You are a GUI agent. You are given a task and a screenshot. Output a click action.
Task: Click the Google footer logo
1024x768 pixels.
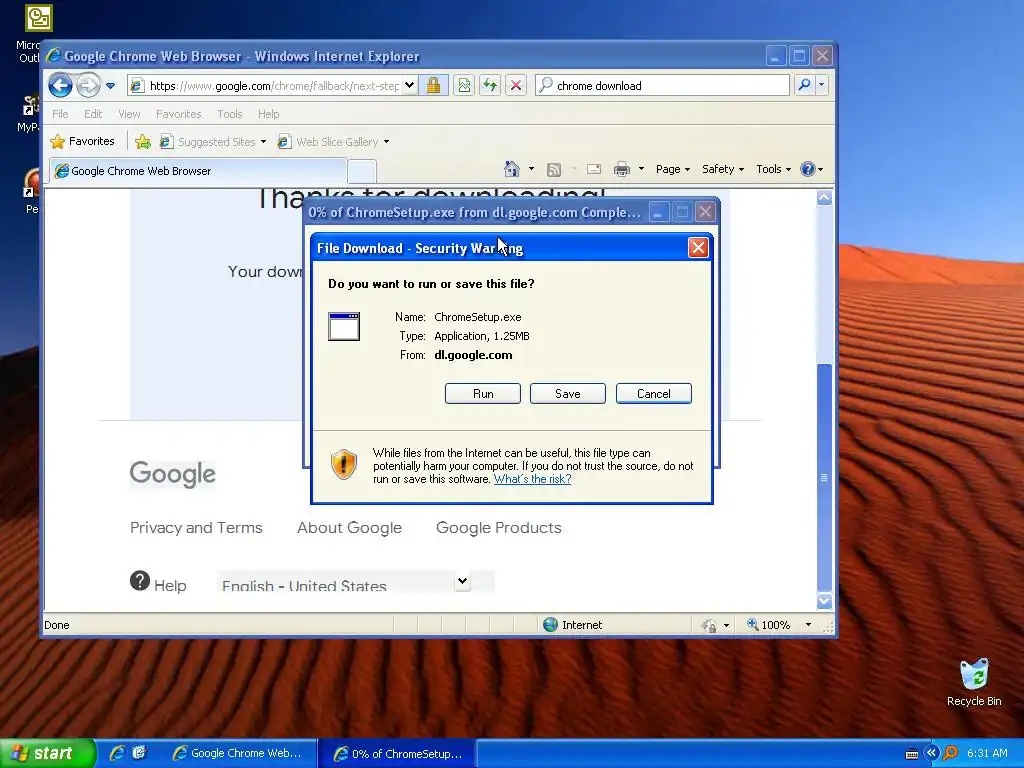172,473
